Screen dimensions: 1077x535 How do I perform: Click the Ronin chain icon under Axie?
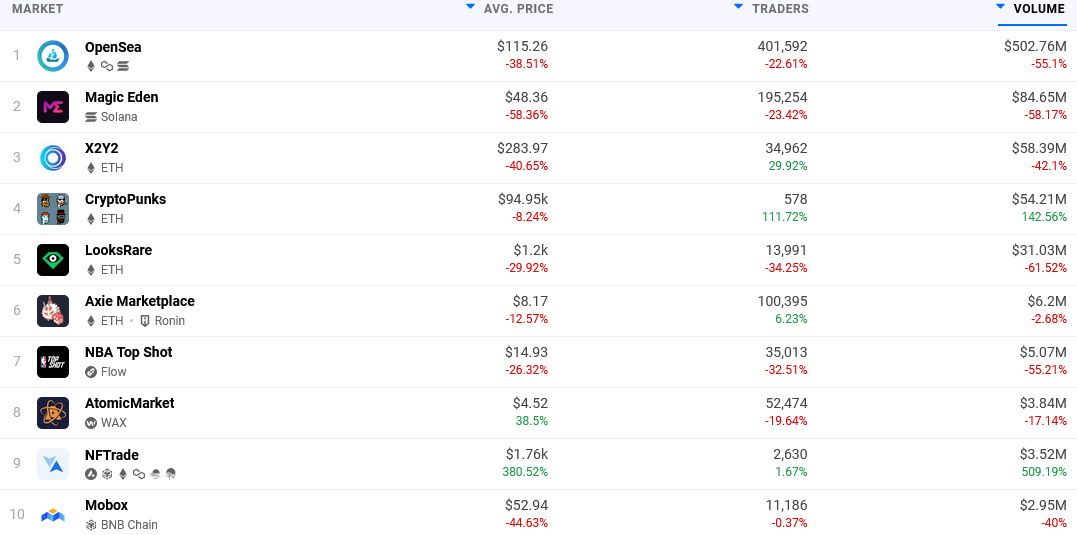pos(145,321)
